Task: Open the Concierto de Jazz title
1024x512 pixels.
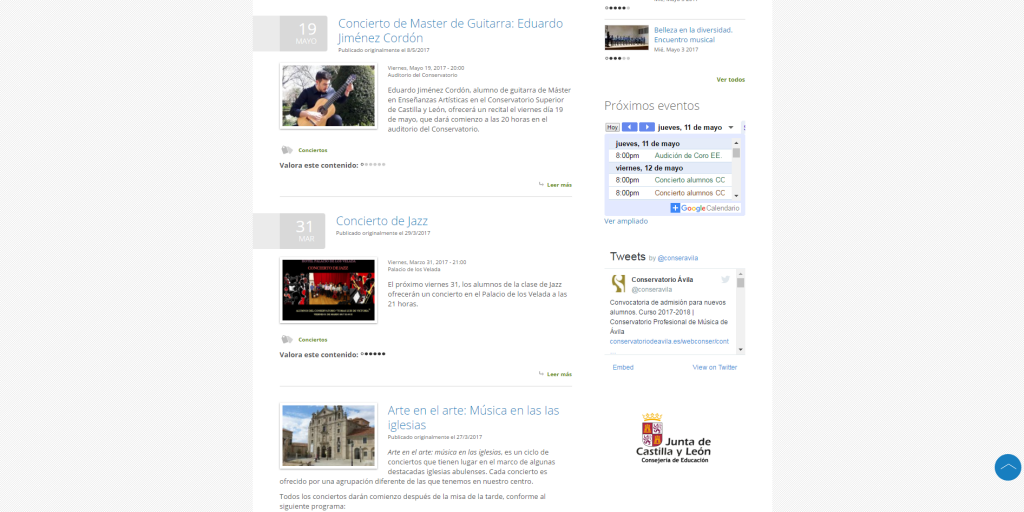Action: pyautogui.click(x=381, y=221)
